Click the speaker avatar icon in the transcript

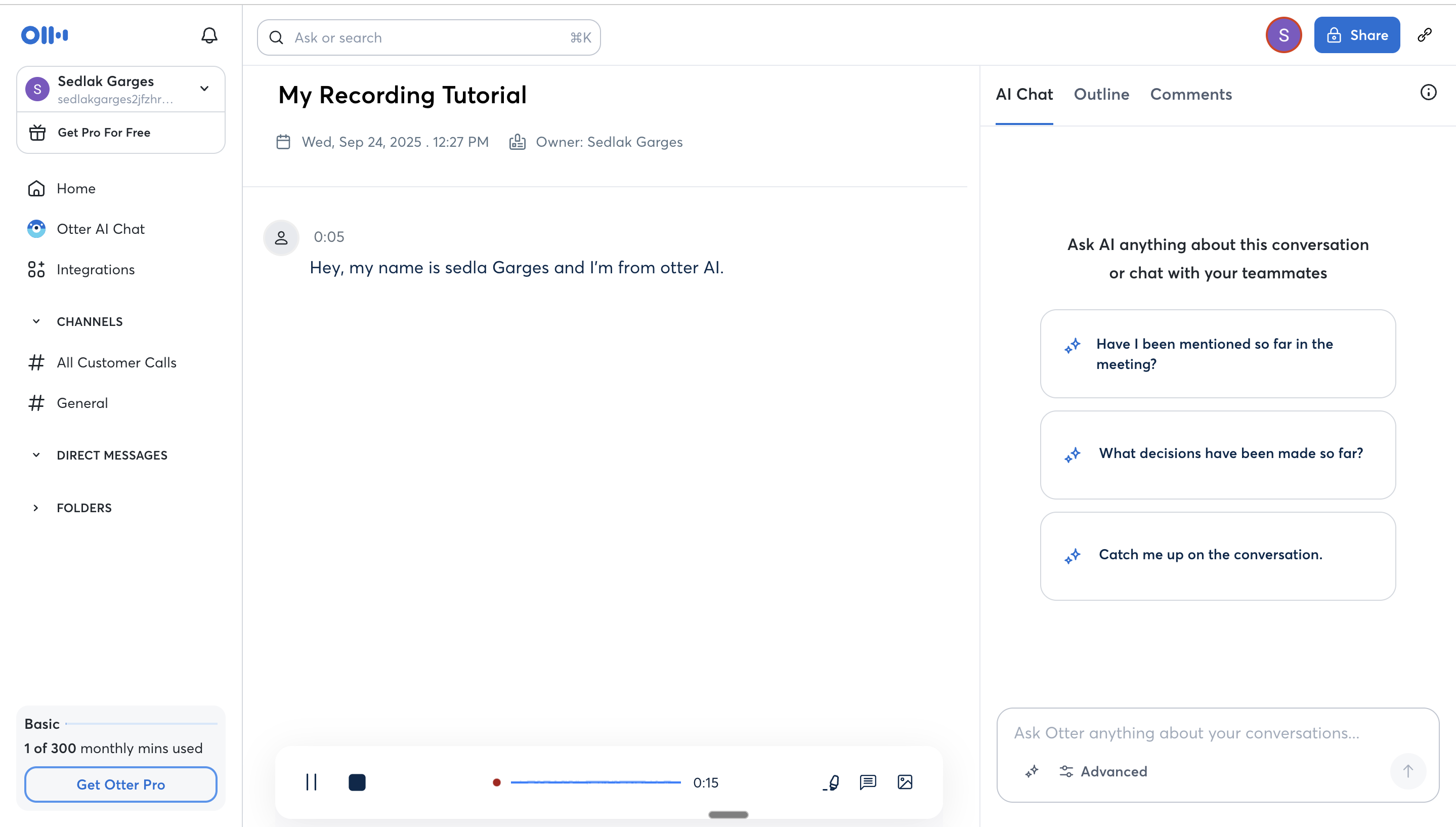(281, 237)
